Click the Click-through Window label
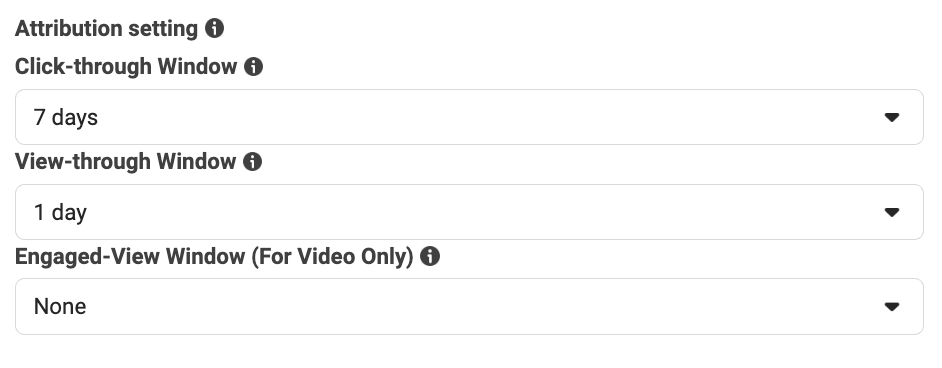This screenshot has height=368, width=942. click(x=126, y=67)
